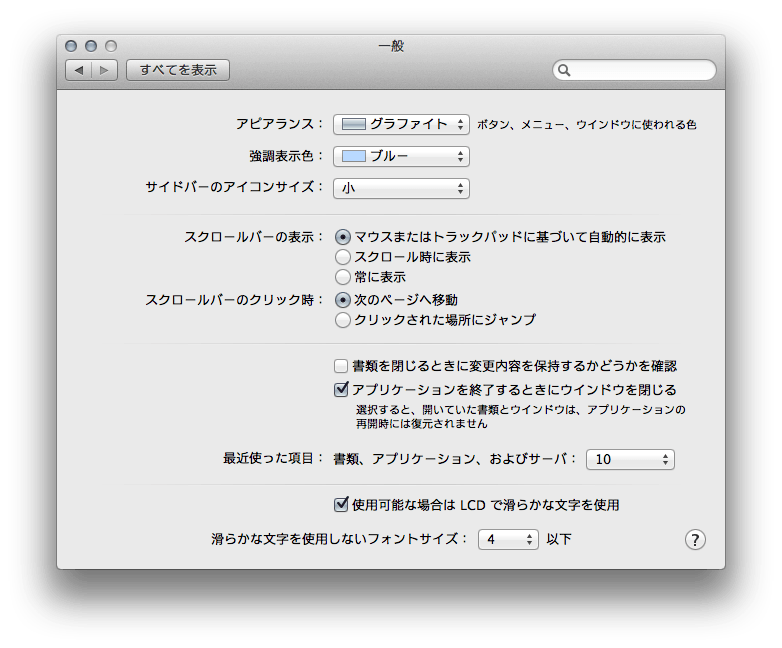The width and height of the screenshot is (782, 648).
Task: Open the help question mark button
Action: coord(695,540)
